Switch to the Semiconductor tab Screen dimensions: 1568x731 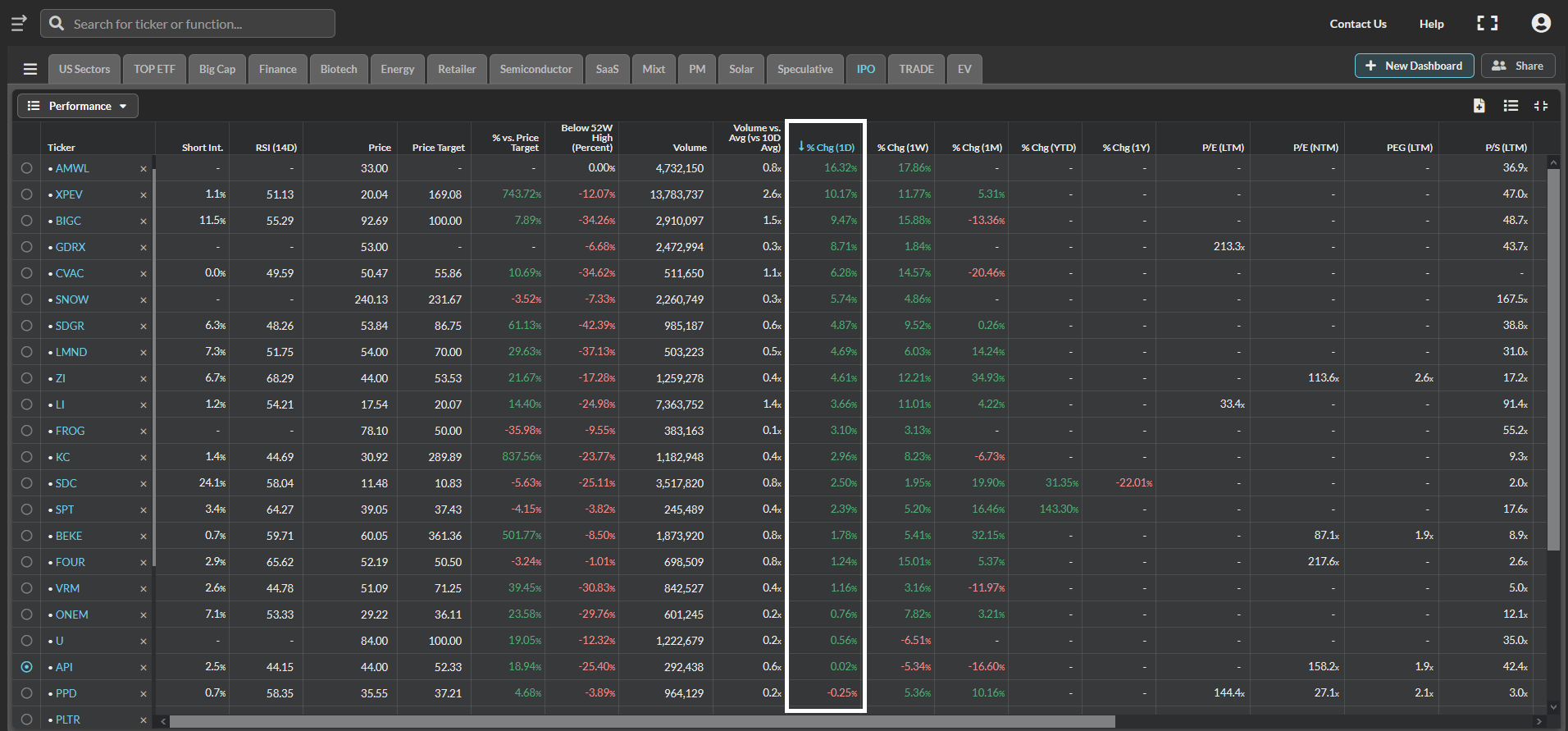536,69
